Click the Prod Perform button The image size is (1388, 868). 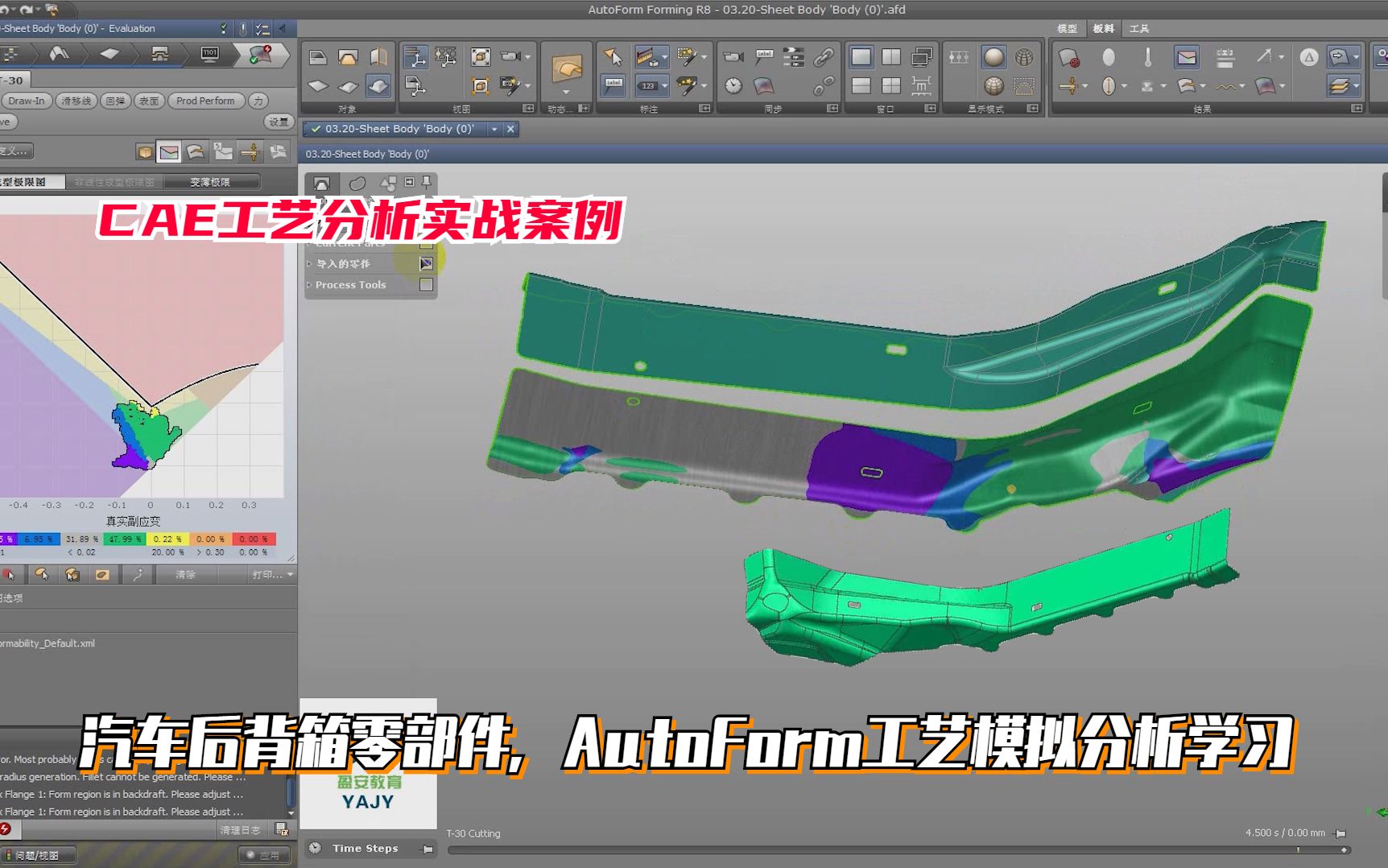click(206, 101)
